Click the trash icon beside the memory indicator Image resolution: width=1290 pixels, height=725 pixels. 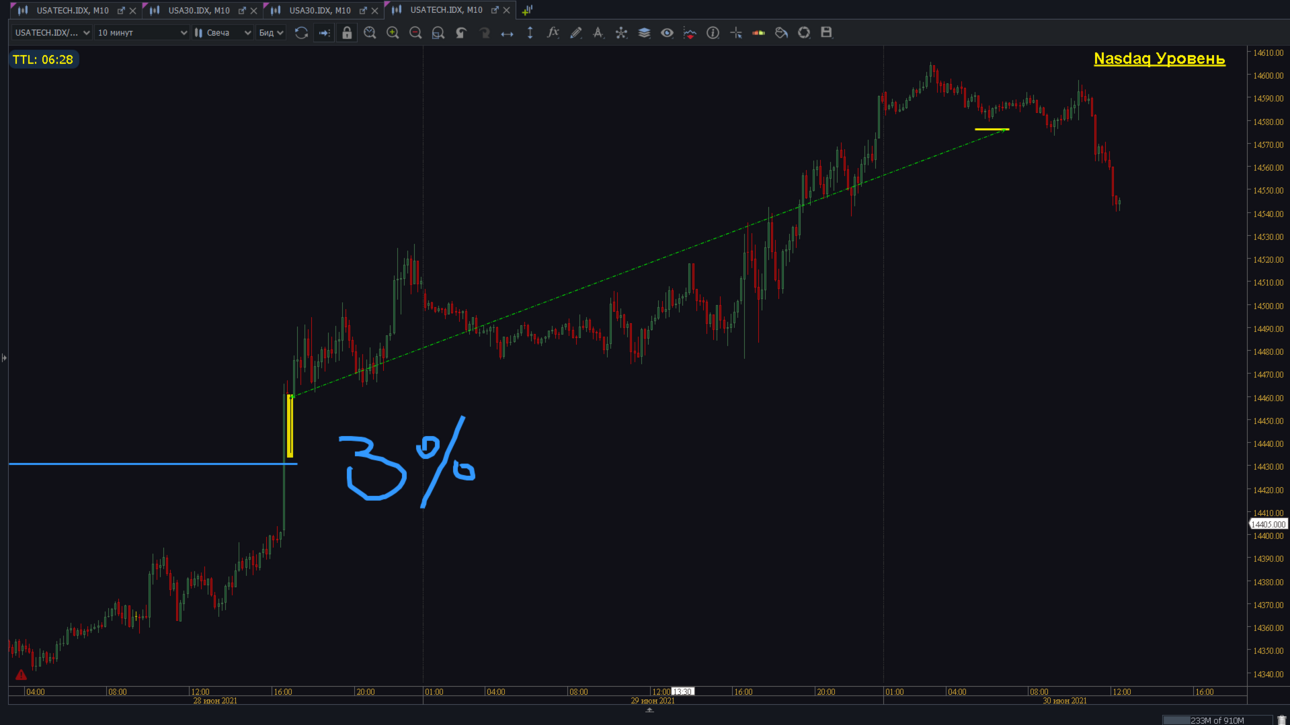point(1281,720)
